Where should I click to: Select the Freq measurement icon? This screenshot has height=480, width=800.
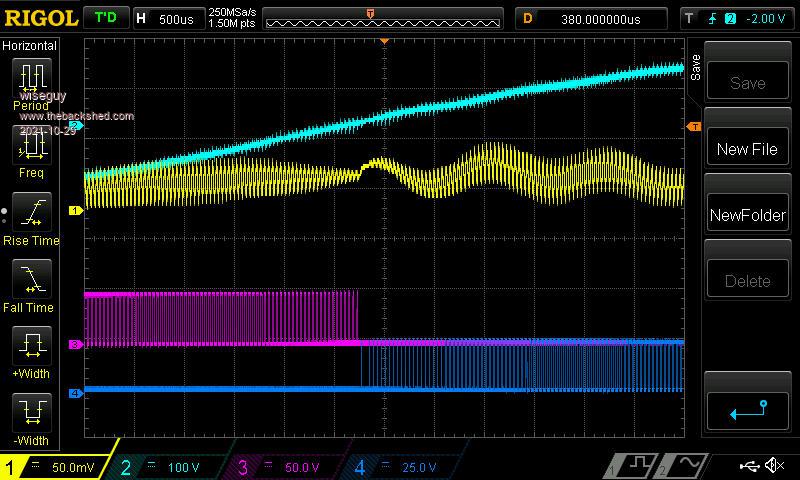pyautogui.click(x=33, y=148)
